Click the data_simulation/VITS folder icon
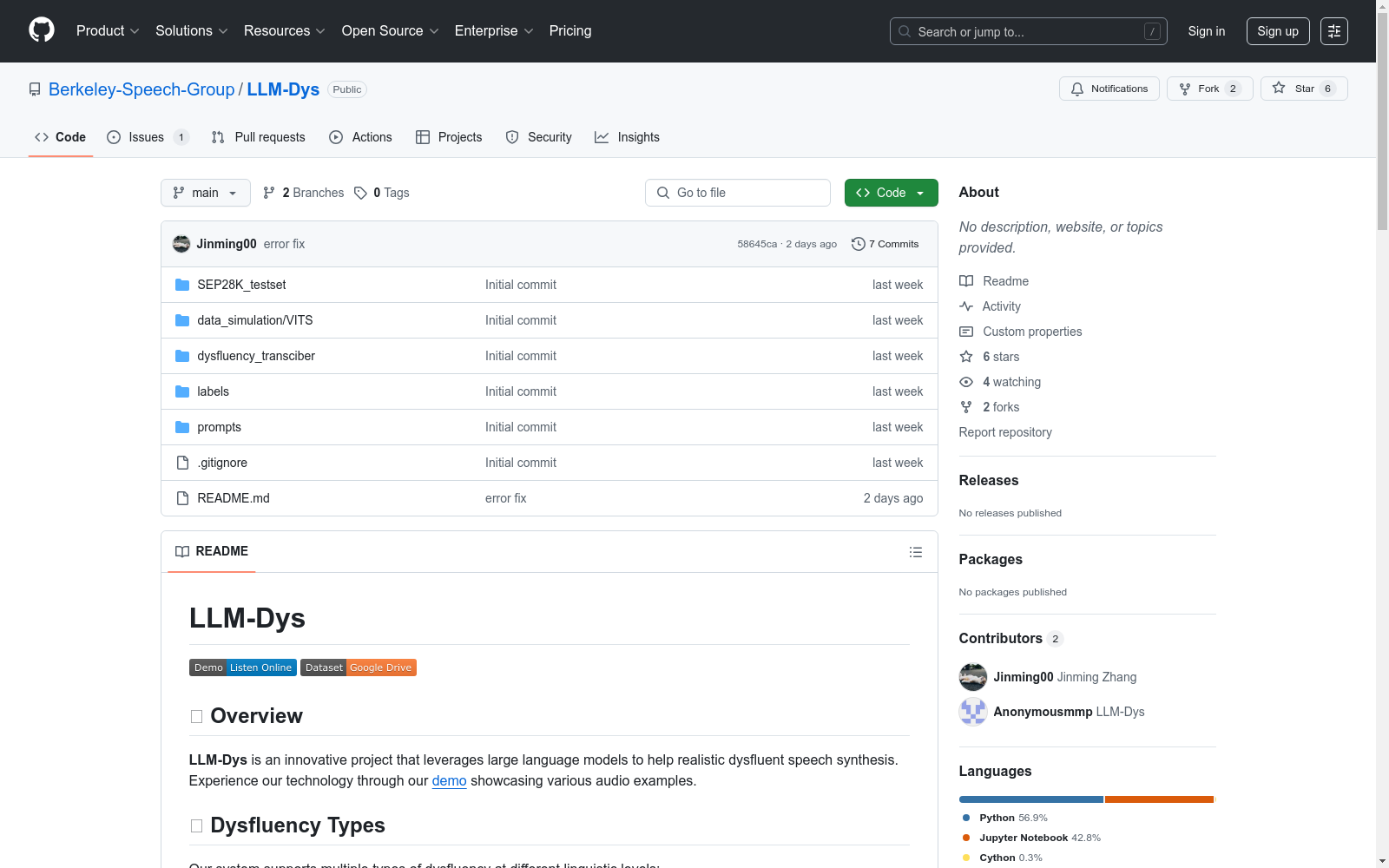Viewport: 1389px width, 868px height. point(182,320)
